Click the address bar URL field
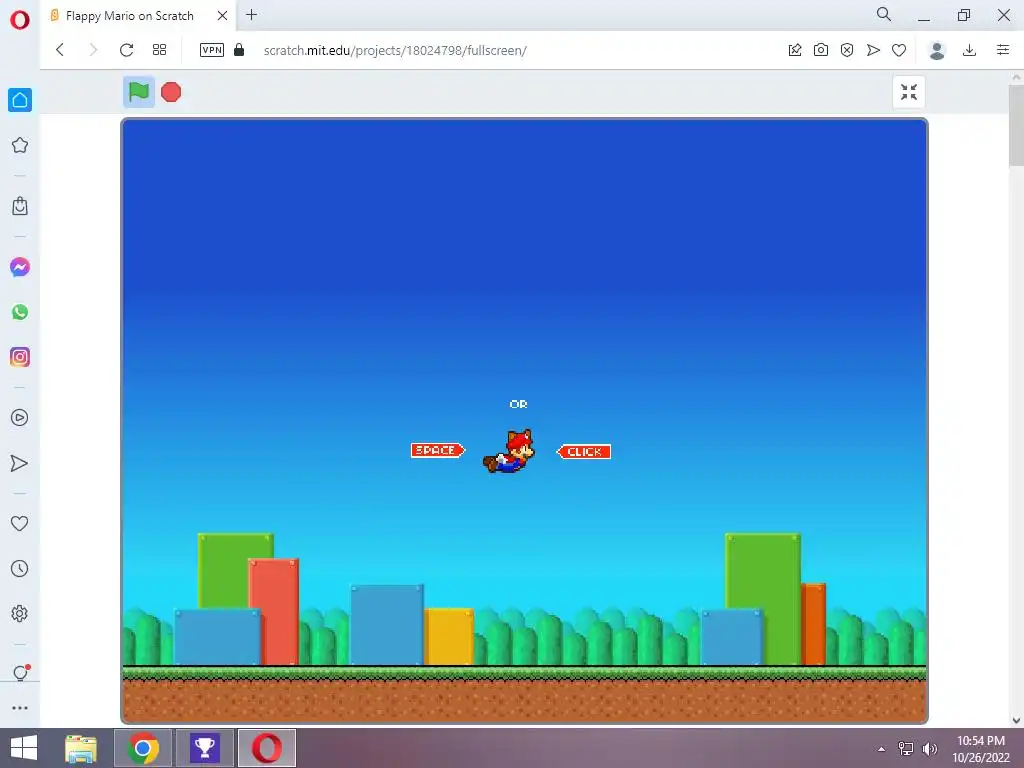 tap(395, 50)
